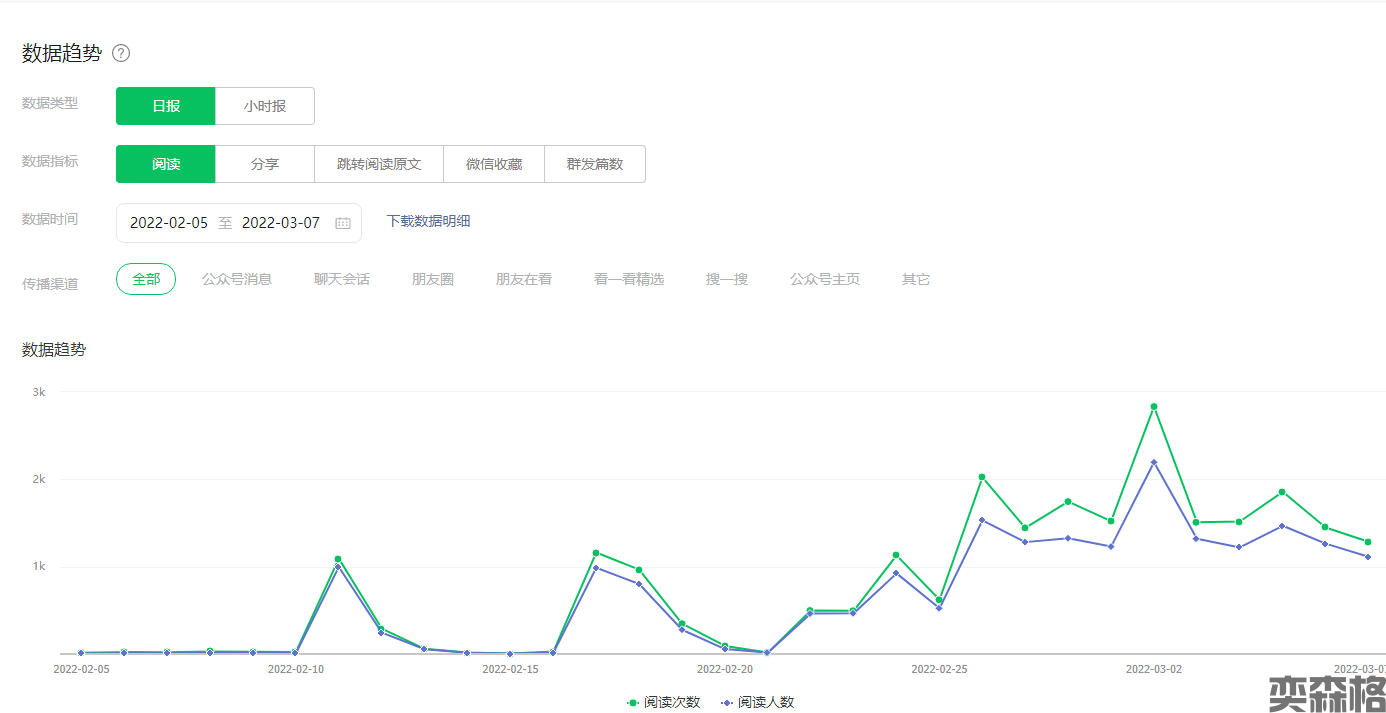1386x713 pixels.
Task: Click the 2022-03-02 peak green data point
Action: click(1153, 407)
